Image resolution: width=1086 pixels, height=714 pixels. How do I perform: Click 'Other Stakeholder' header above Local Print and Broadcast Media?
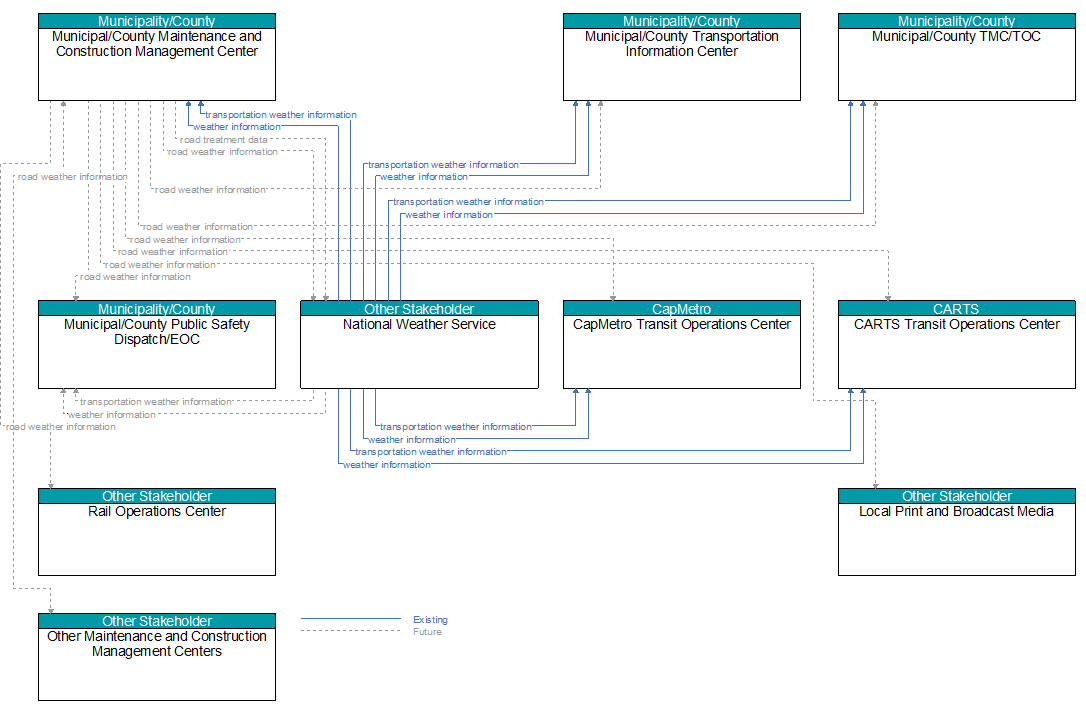pos(956,496)
